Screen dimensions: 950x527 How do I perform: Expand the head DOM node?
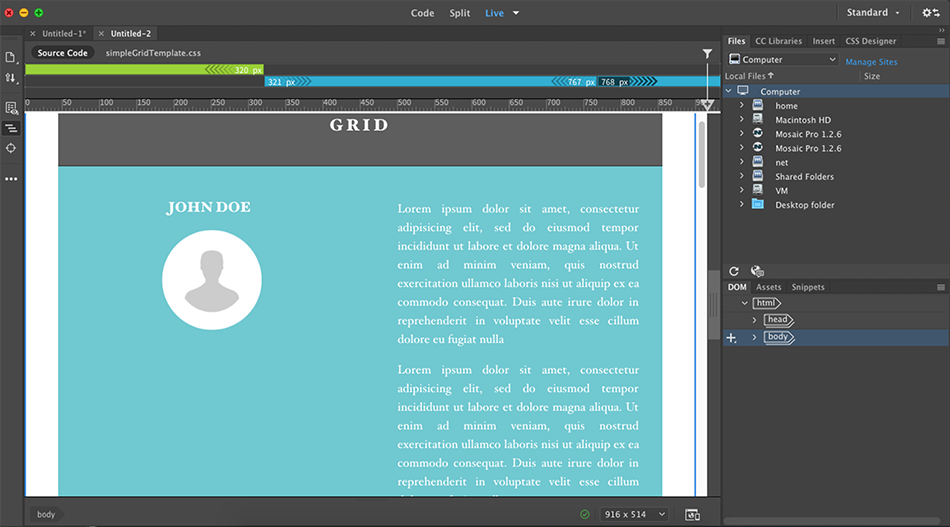[x=754, y=320]
